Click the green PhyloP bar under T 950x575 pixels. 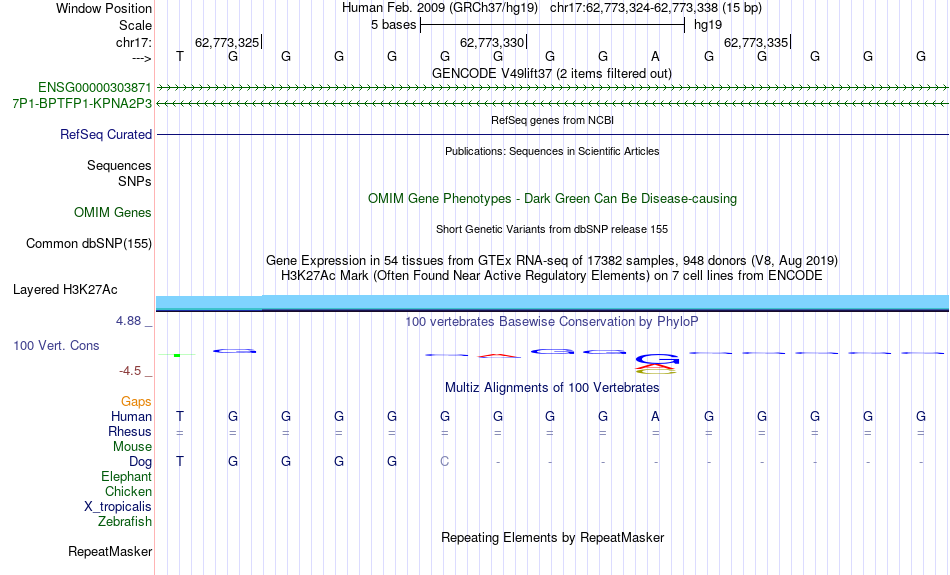[x=177, y=355]
